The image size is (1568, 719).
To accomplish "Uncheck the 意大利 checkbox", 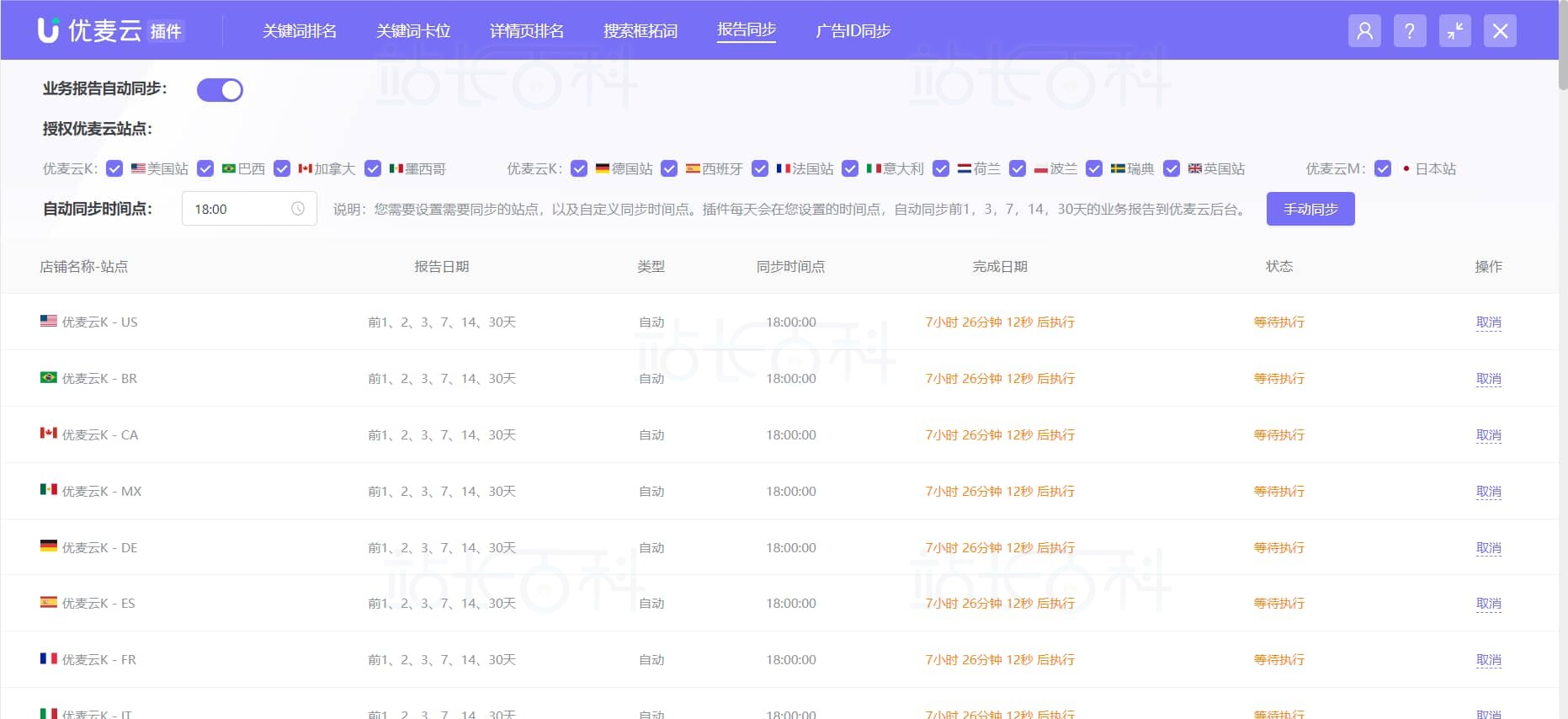I will point(850,168).
